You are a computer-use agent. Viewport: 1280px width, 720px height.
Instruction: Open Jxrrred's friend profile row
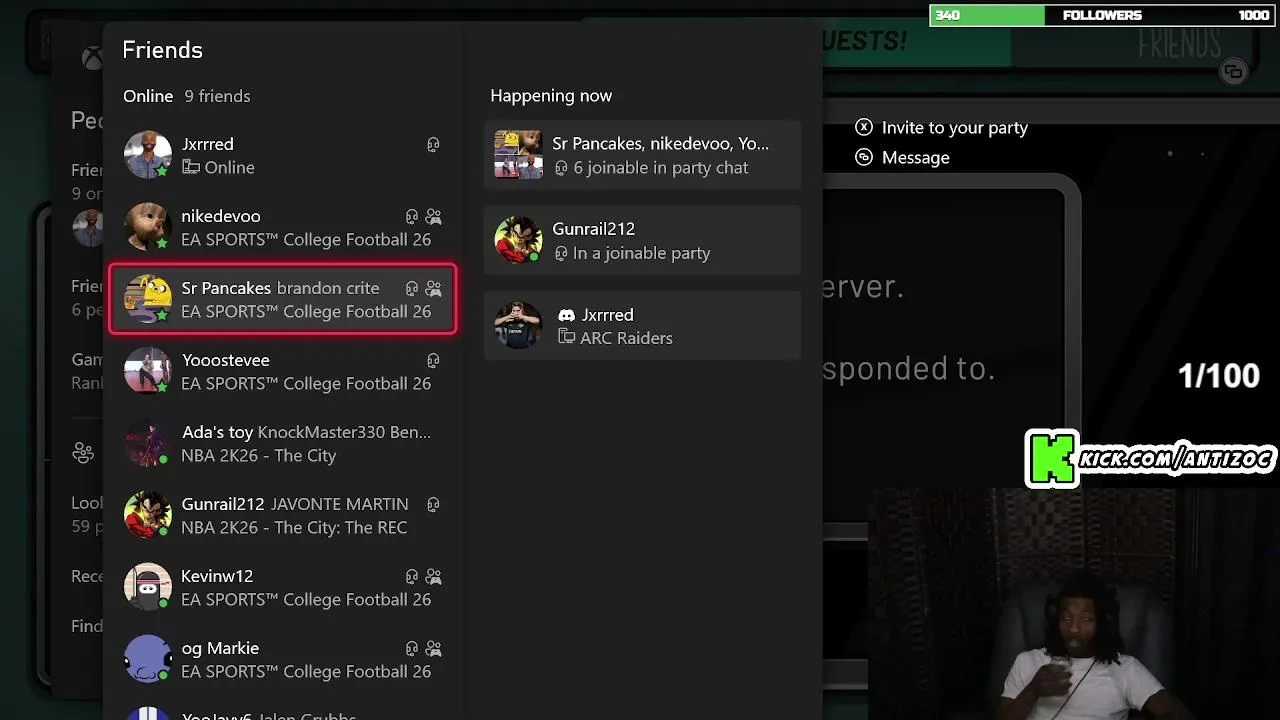coord(282,156)
